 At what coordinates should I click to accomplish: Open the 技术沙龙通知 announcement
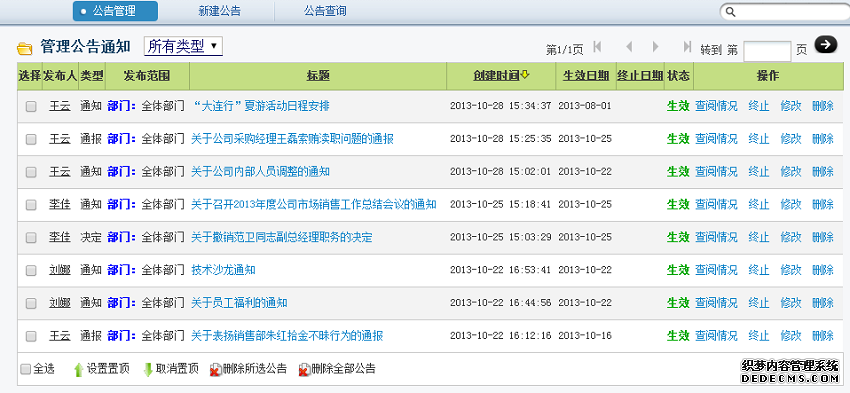click(223, 270)
